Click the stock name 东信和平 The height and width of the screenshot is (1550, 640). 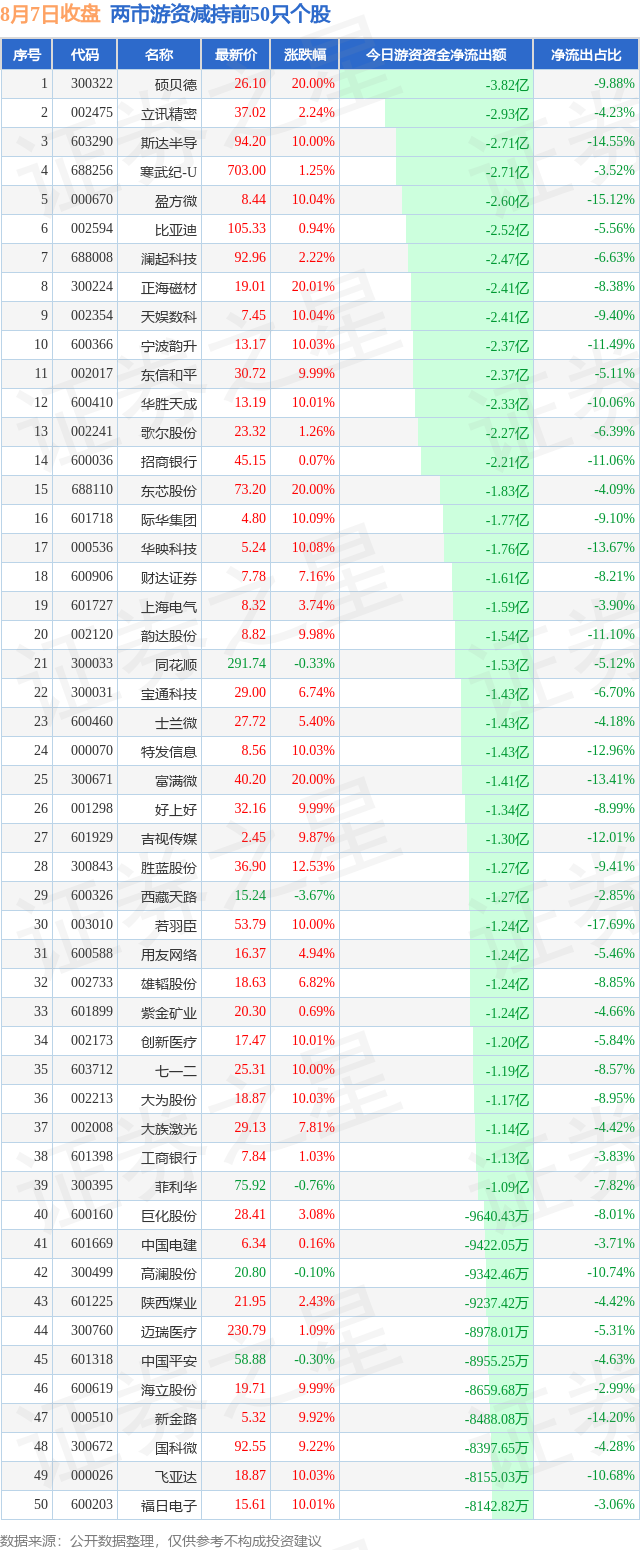[x=169, y=374]
